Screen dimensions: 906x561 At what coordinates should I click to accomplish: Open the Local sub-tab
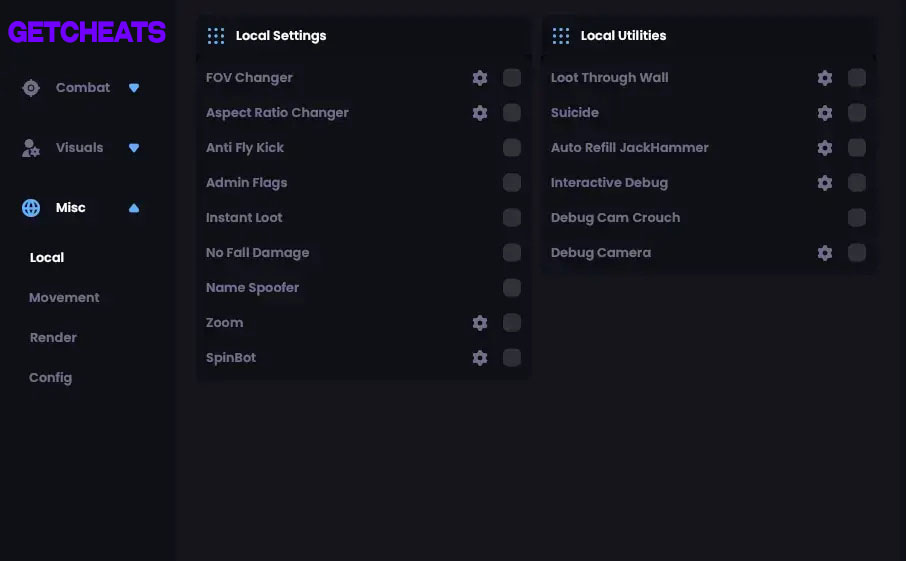tap(47, 258)
